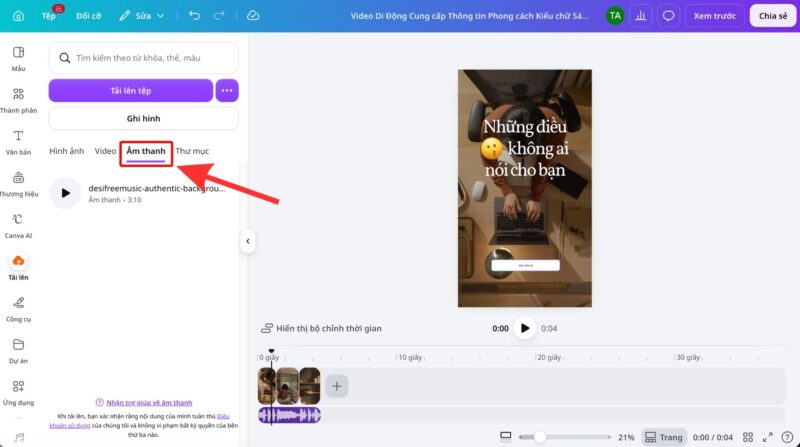Enter fullscreen presentation mode icon
This screenshot has width=800, height=447.
tap(768, 437)
